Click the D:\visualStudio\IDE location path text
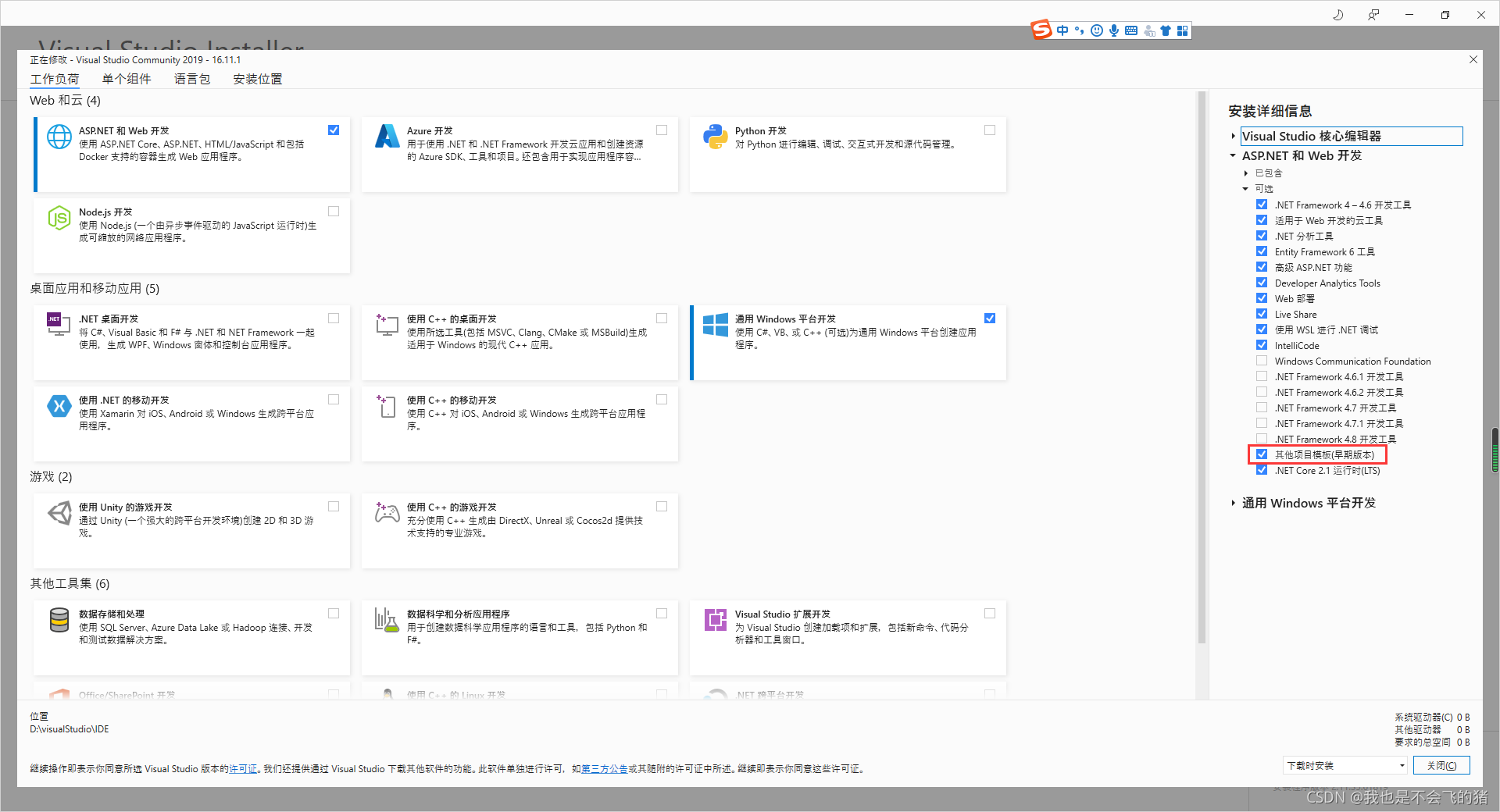 click(70, 729)
